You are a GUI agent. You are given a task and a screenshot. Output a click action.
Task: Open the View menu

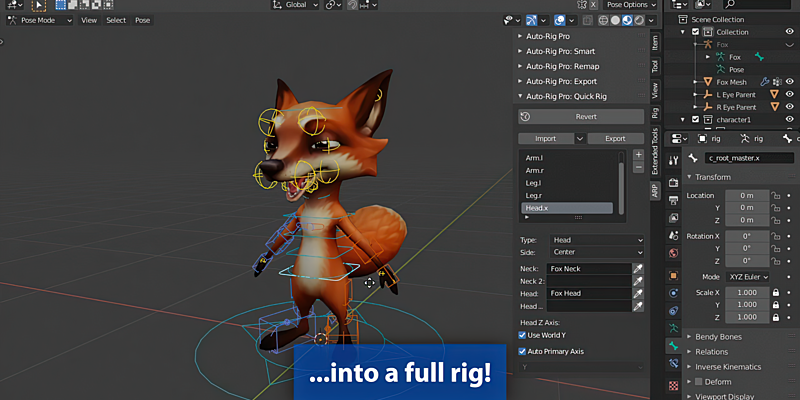coord(89,20)
